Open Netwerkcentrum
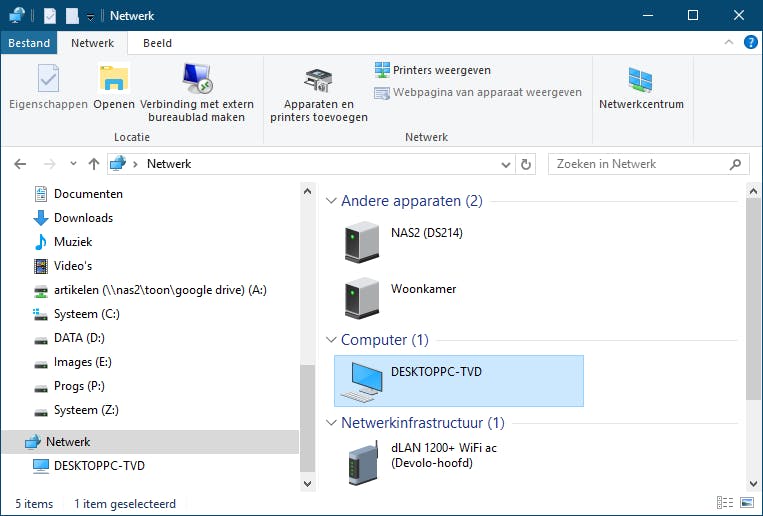 (641, 88)
